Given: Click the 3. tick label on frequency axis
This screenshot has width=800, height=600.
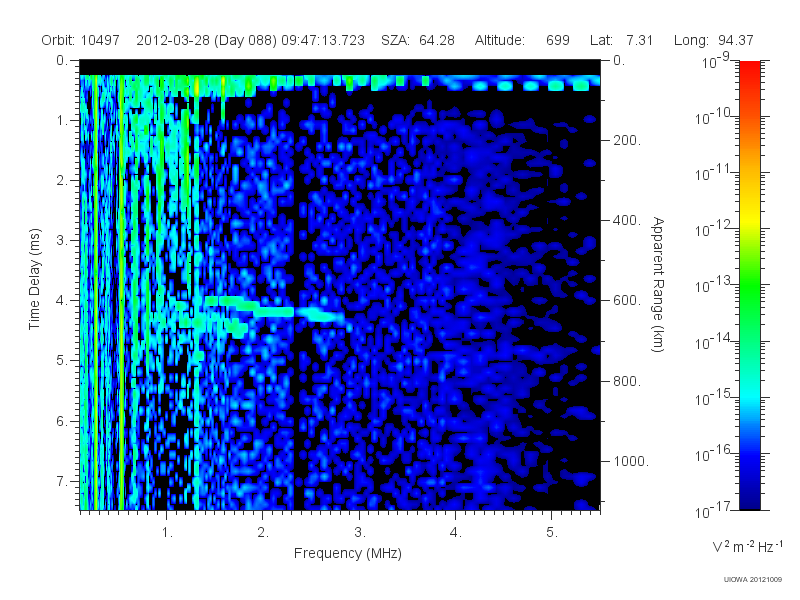Looking at the screenshot, I should [360, 533].
